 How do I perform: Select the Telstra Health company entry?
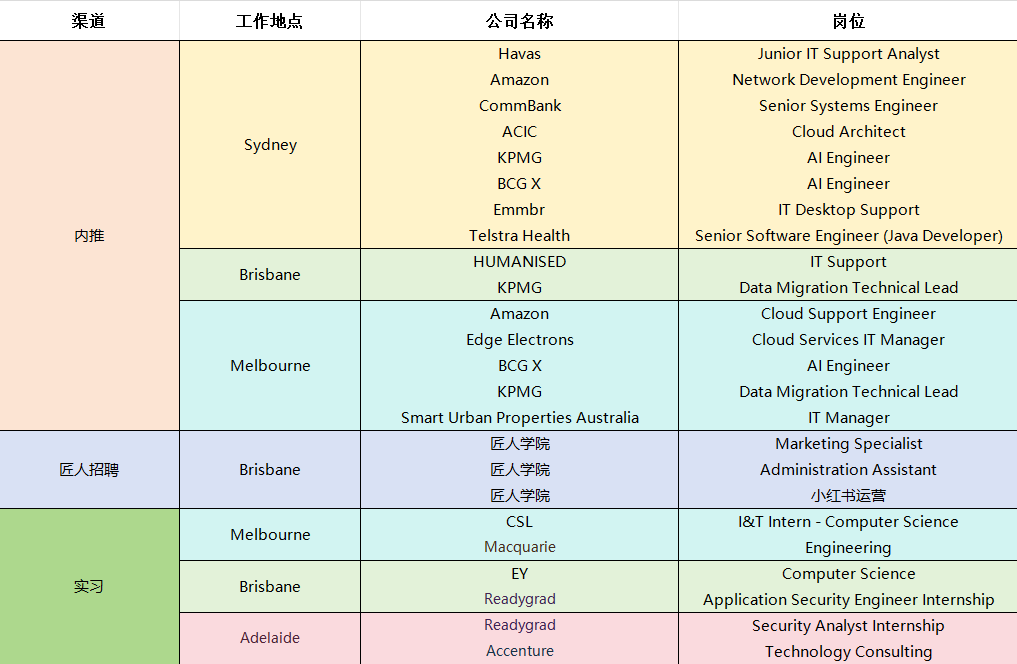[x=520, y=235]
